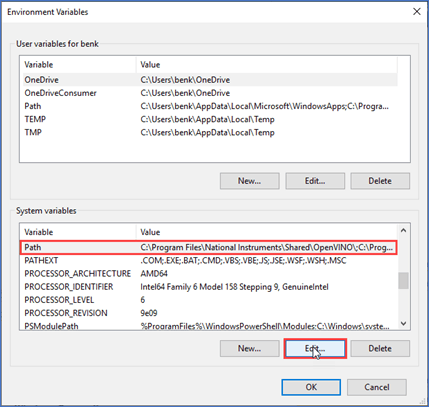Dismiss the dialog with Cancel
Image resolution: width=429 pixels, height=407 pixels.
point(377,387)
